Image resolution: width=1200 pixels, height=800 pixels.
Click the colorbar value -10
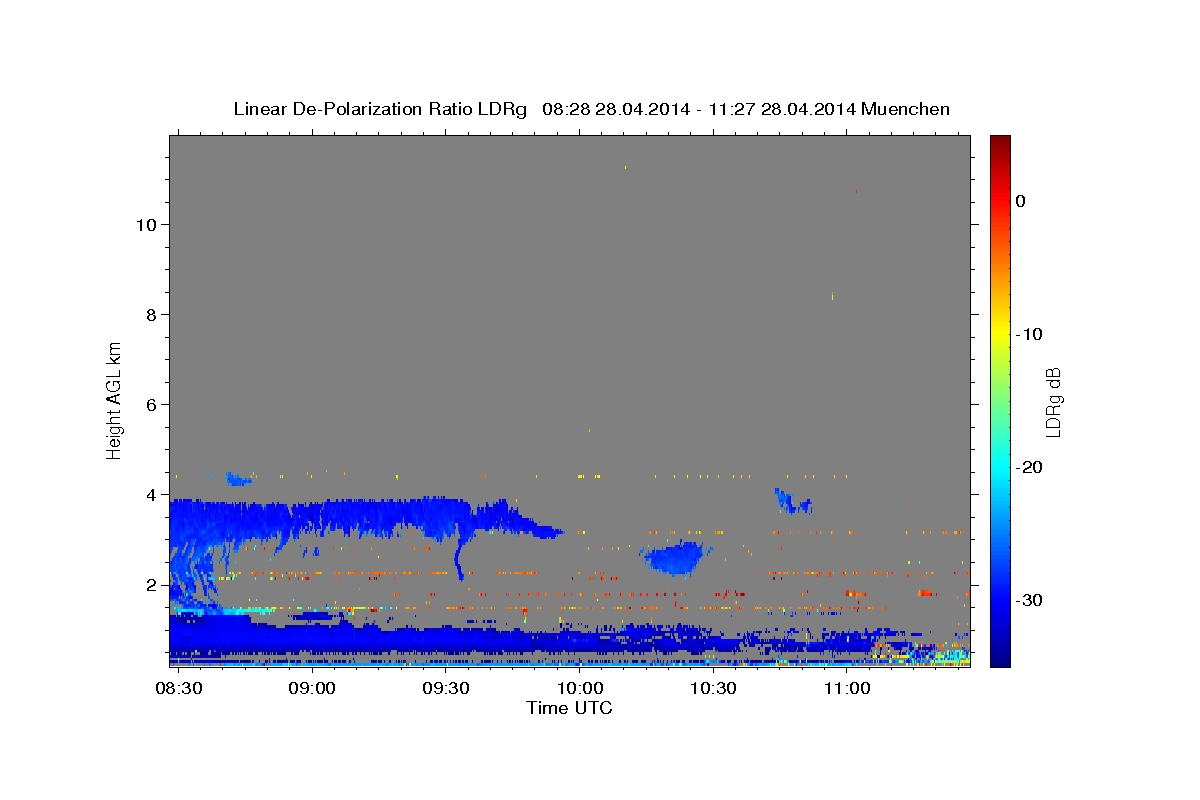click(x=1029, y=334)
